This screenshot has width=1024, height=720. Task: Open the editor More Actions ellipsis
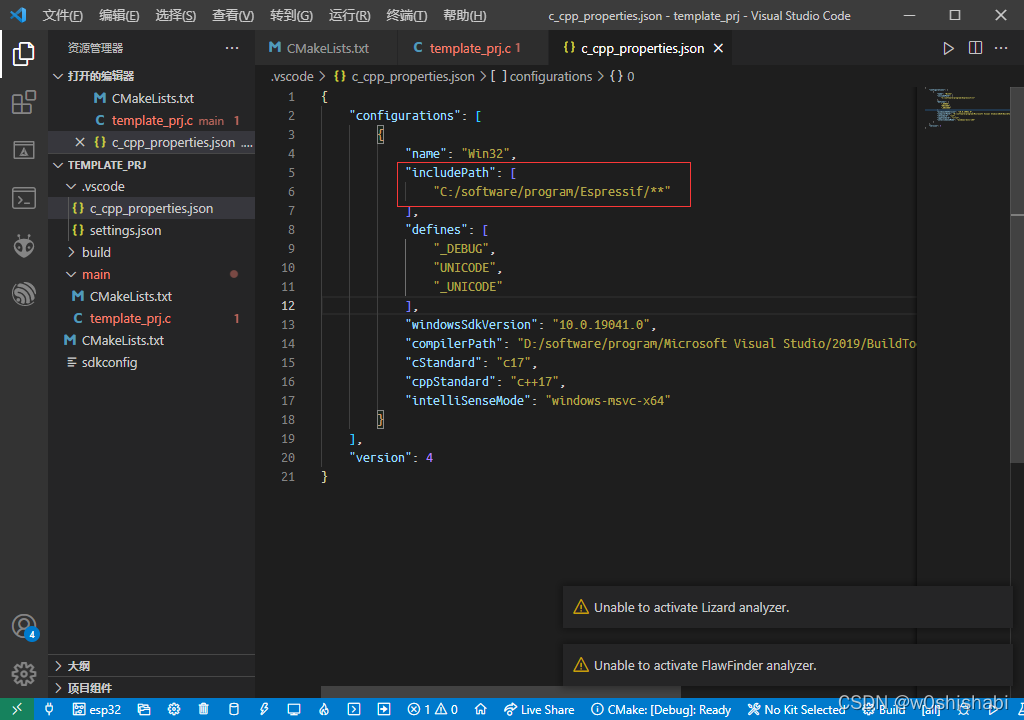click(x=1001, y=48)
